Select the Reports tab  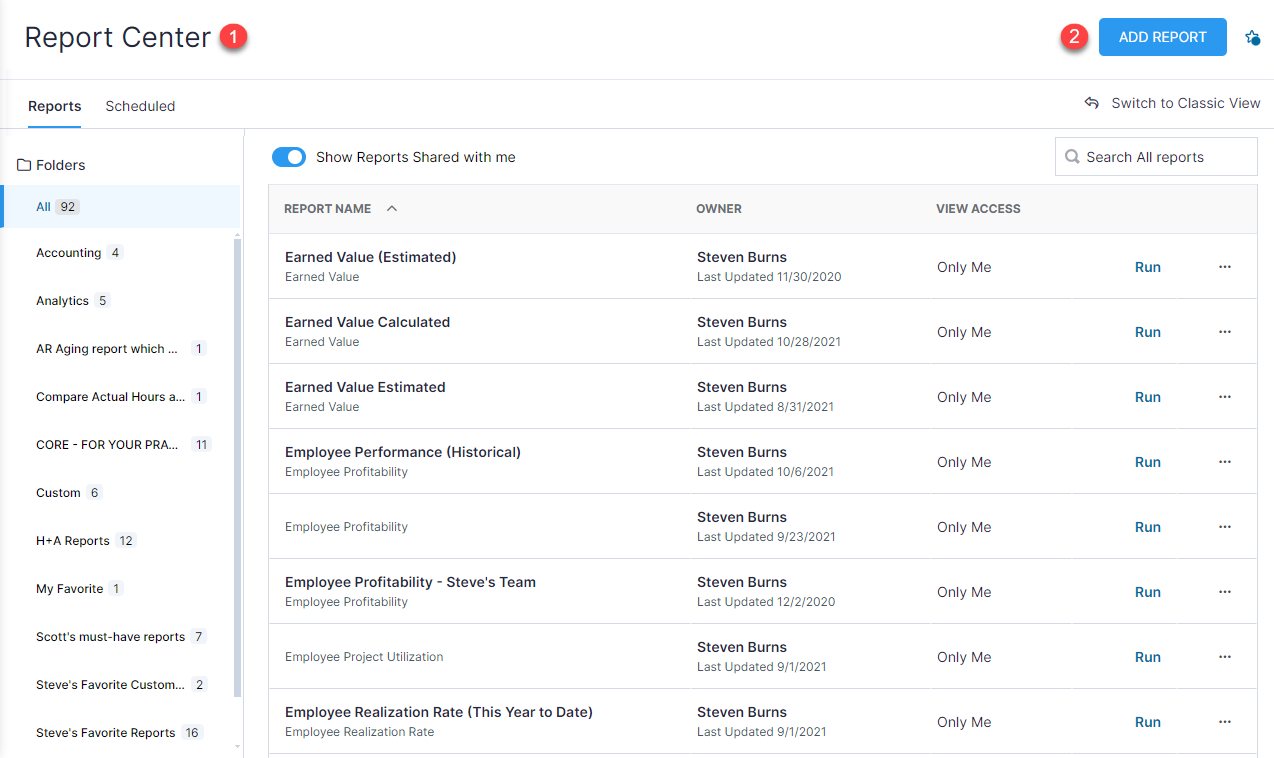[x=55, y=106]
